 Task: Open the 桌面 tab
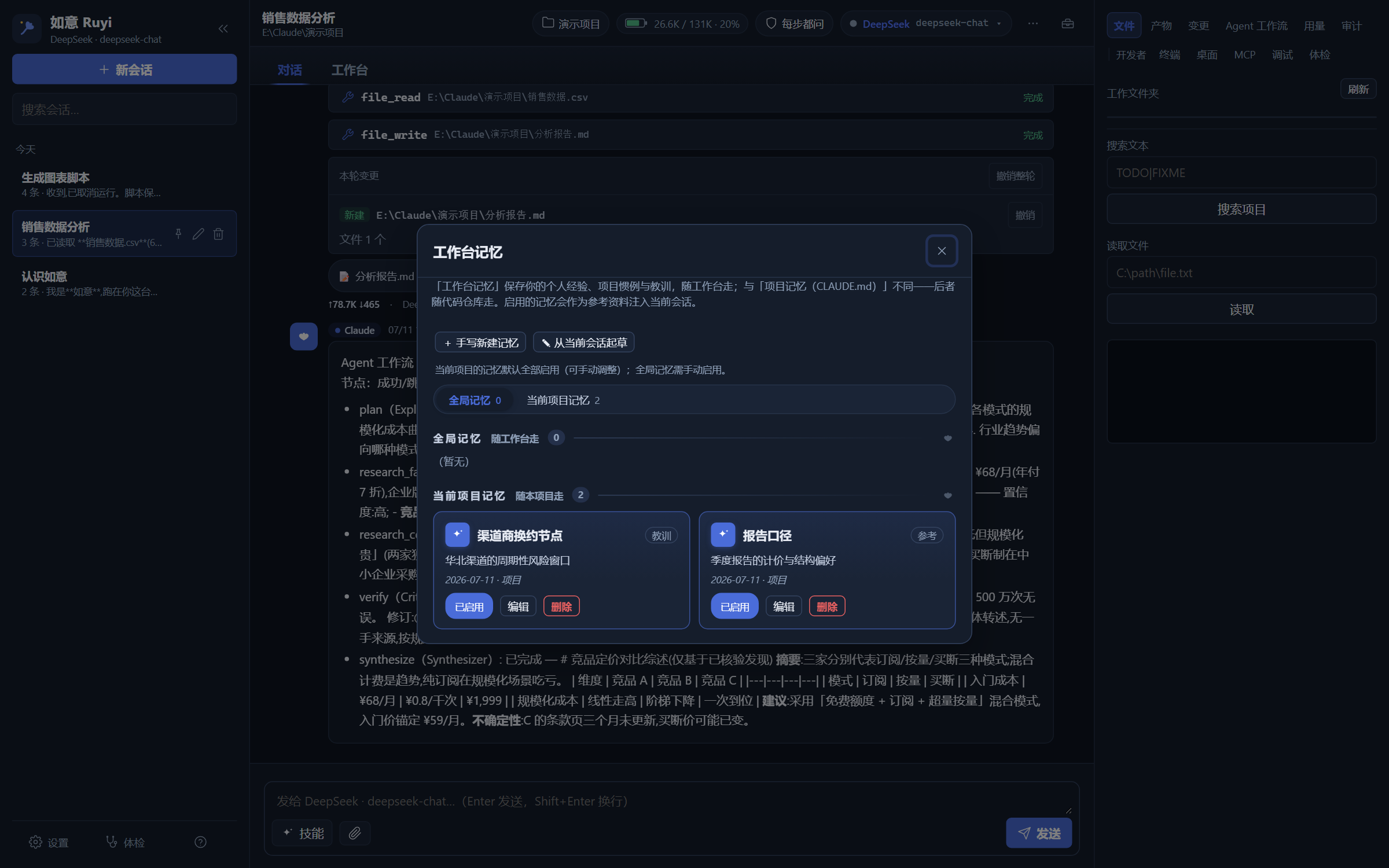tap(1207, 54)
